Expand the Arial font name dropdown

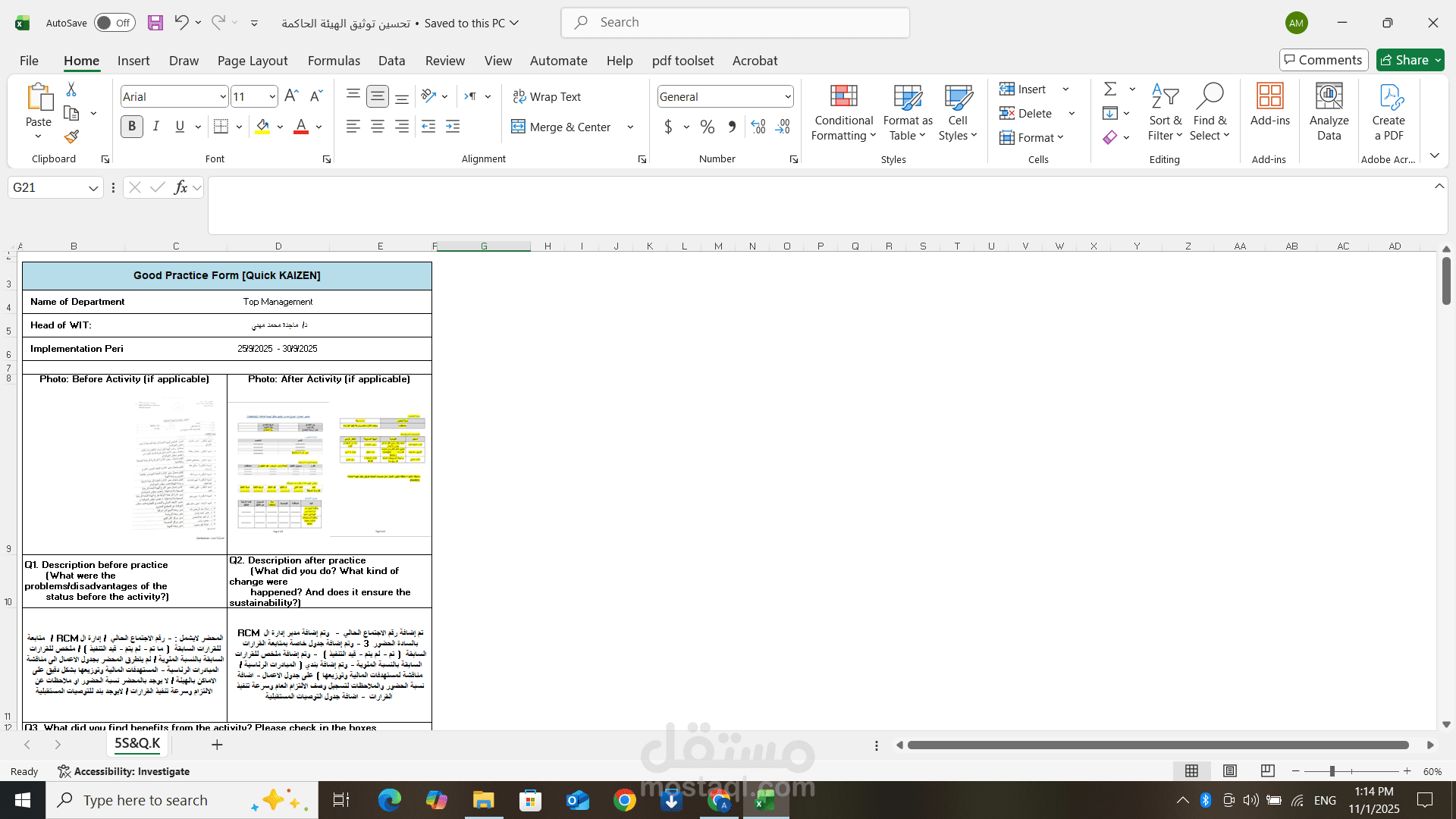click(222, 96)
